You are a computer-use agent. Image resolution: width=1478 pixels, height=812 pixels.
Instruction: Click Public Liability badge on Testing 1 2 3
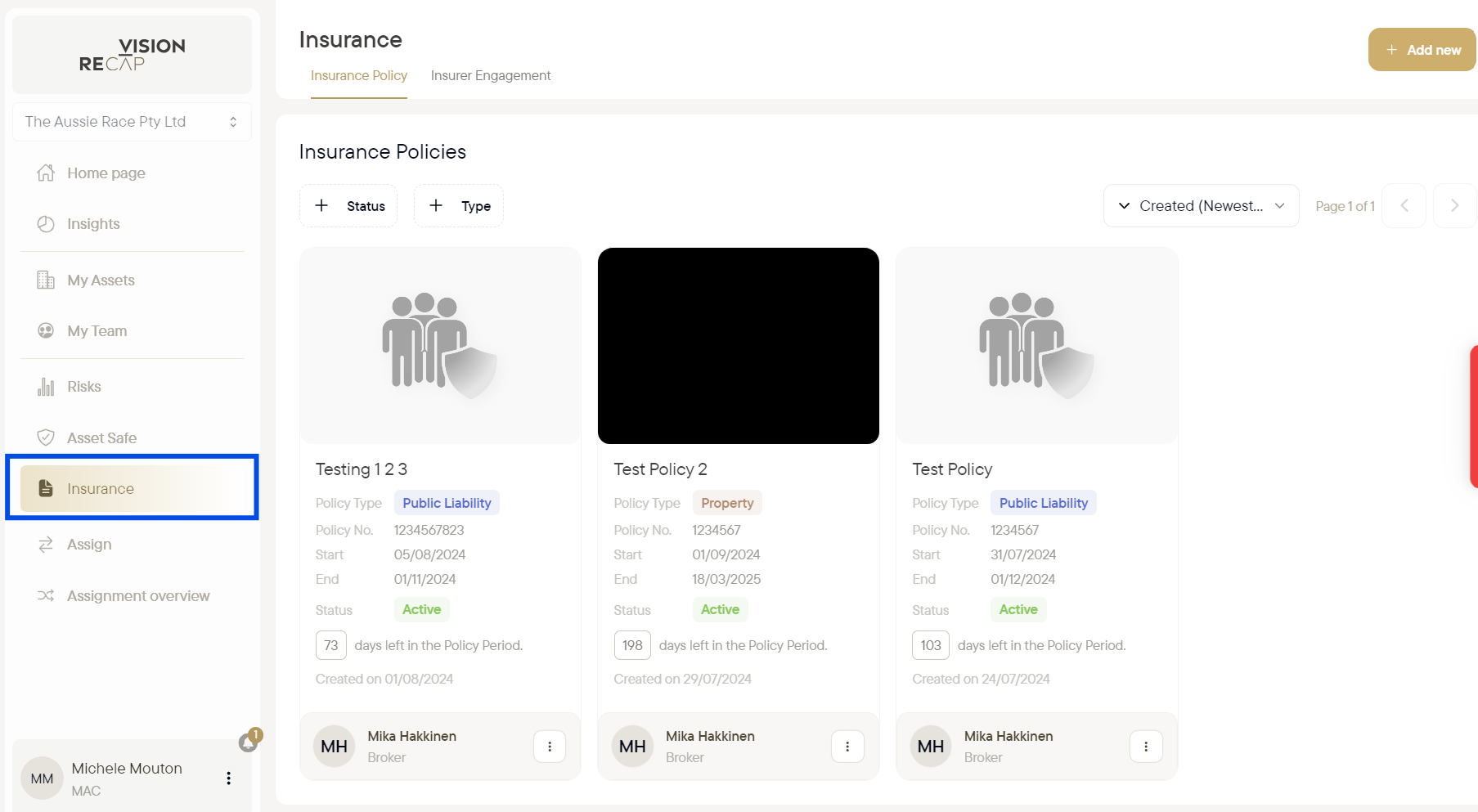[x=447, y=503]
